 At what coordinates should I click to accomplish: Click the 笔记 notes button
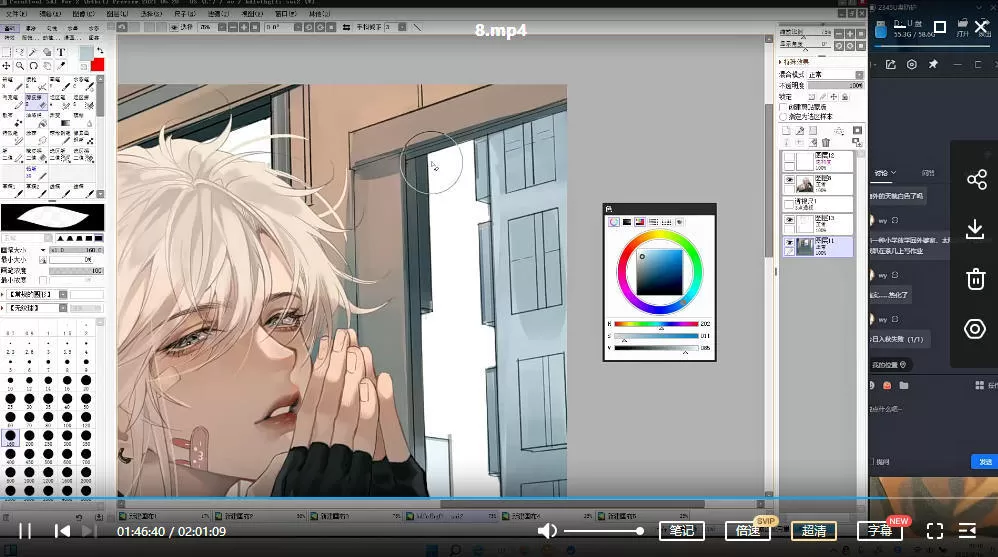click(681, 531)
